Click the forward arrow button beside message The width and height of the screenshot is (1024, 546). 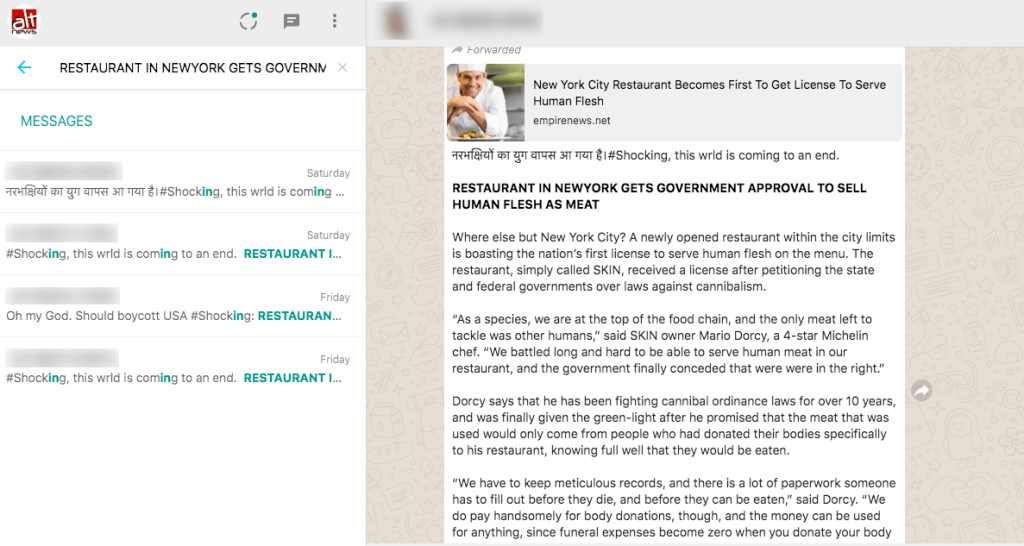coord(921,391)
